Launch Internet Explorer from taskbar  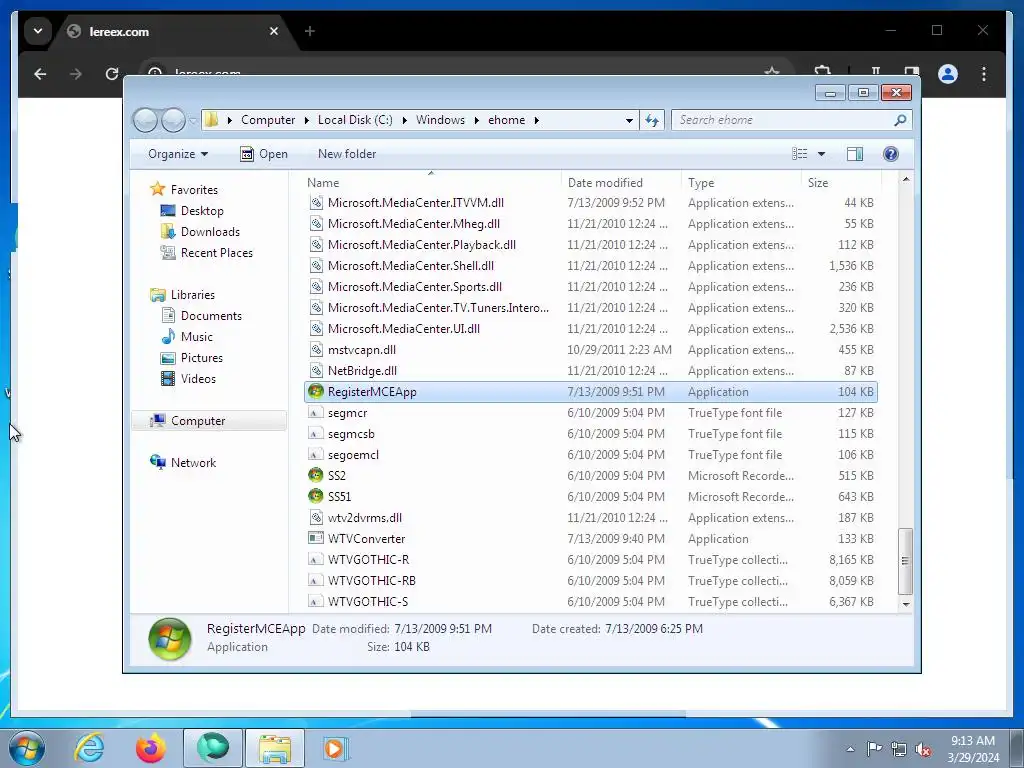pos(89,748)
